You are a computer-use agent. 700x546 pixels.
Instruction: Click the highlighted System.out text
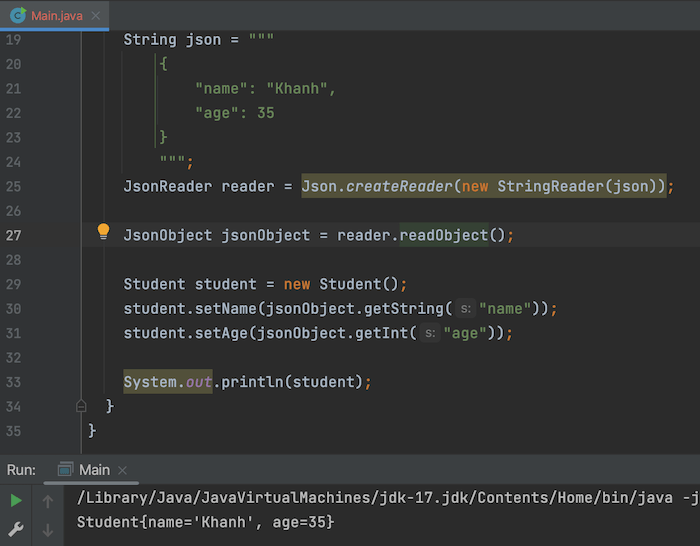pos(168,382)
